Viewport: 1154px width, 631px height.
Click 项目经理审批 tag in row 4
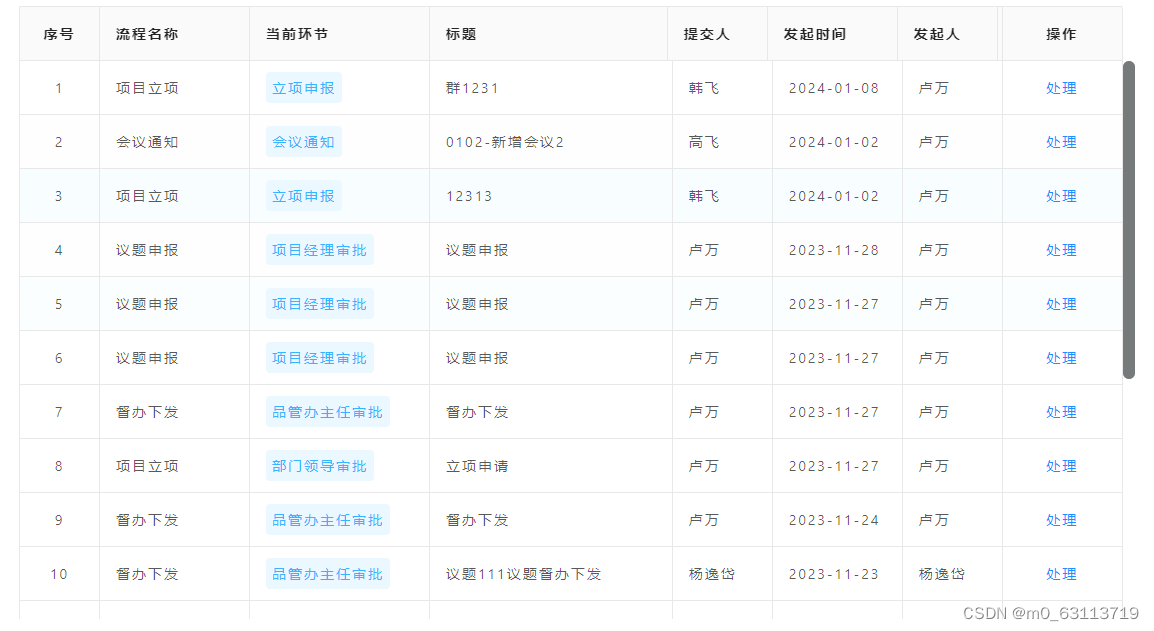click(x=319, y=250)
